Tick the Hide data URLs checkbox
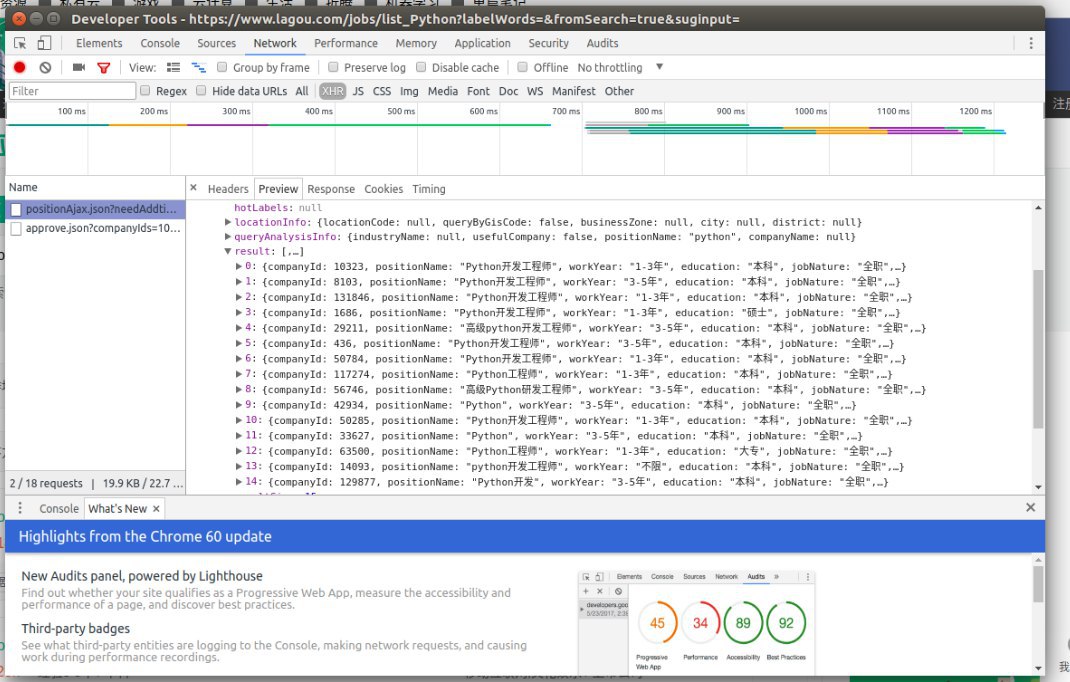 tap(201, 91)
